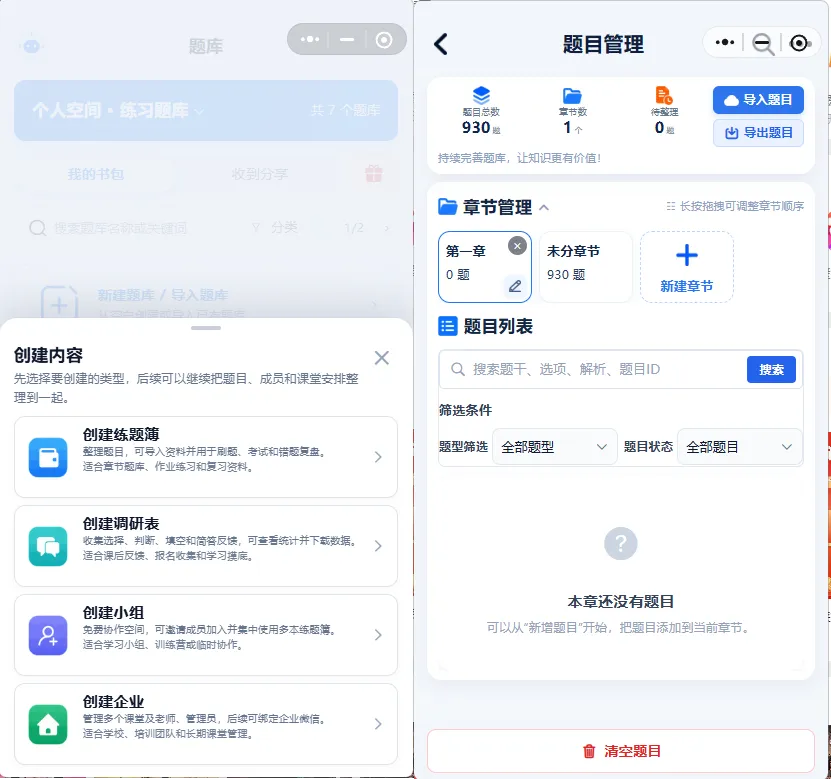Open 创建企业 option
831x779 pixels.
[206, 724]
